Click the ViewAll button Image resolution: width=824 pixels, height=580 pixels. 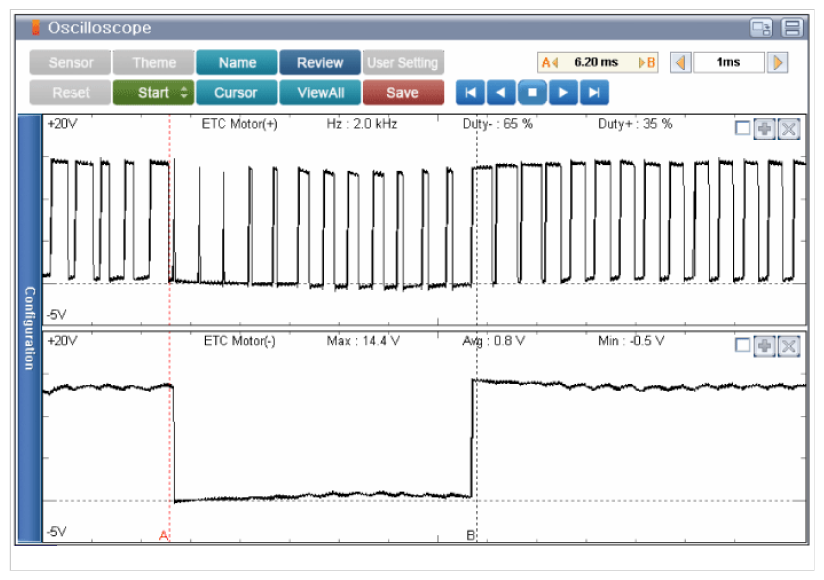pyautogui.click(x=319, y=93)
